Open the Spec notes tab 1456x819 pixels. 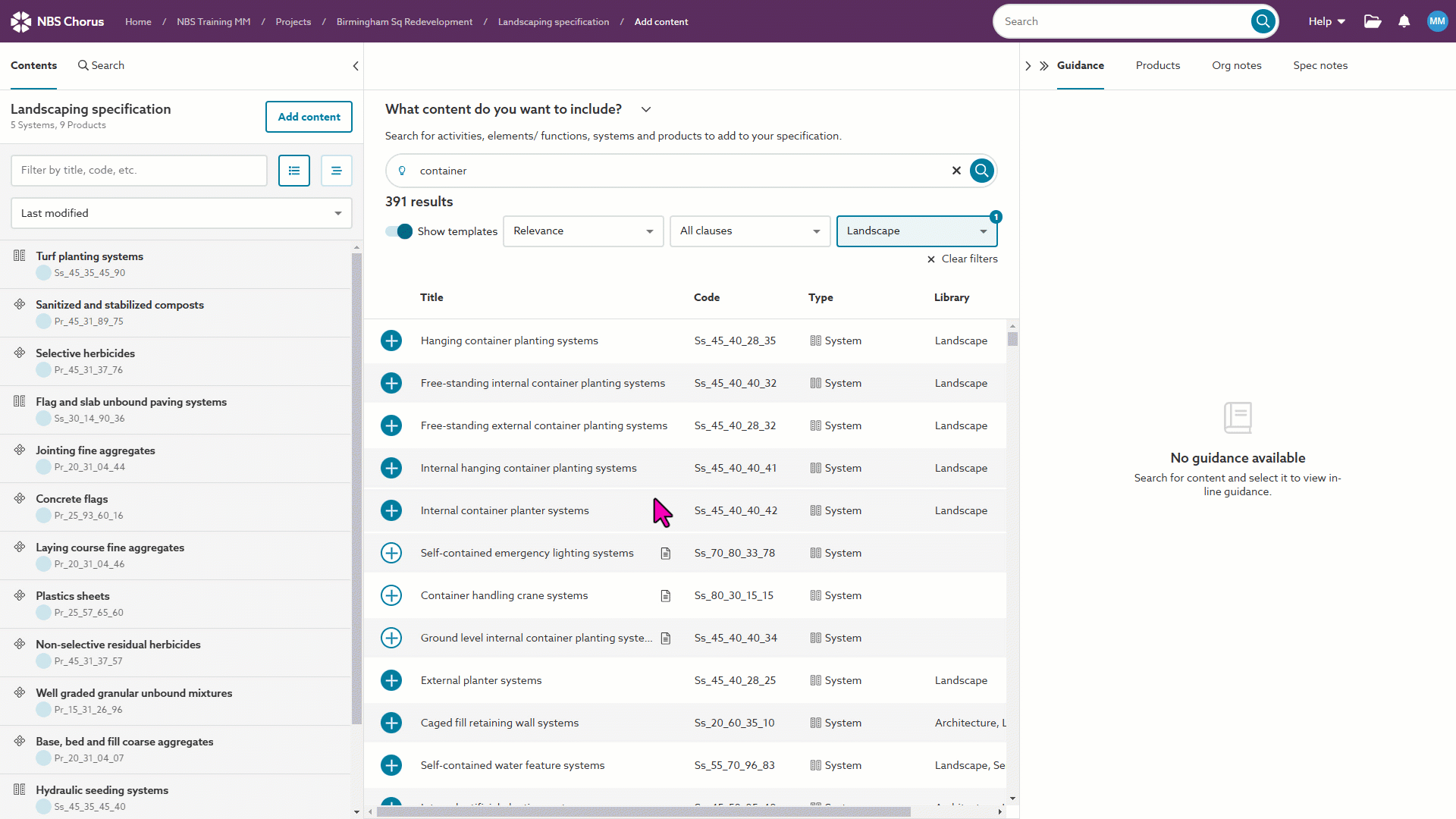pos(1319,65)
